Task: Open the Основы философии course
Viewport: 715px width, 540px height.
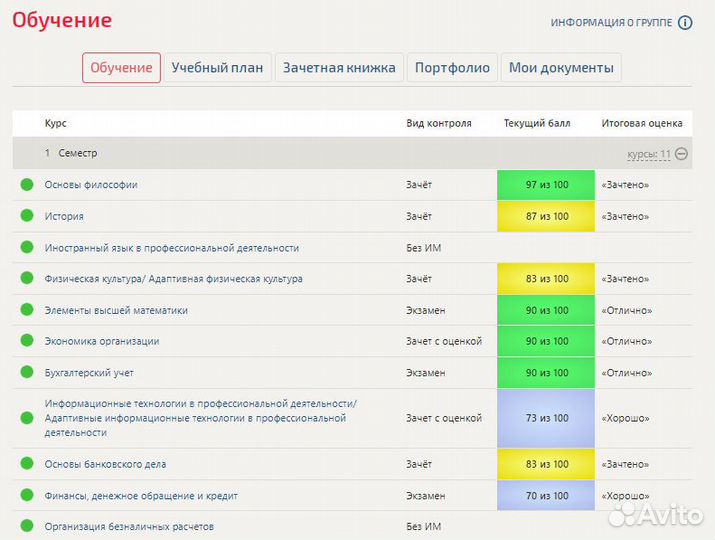Action: tap(91, 185)
